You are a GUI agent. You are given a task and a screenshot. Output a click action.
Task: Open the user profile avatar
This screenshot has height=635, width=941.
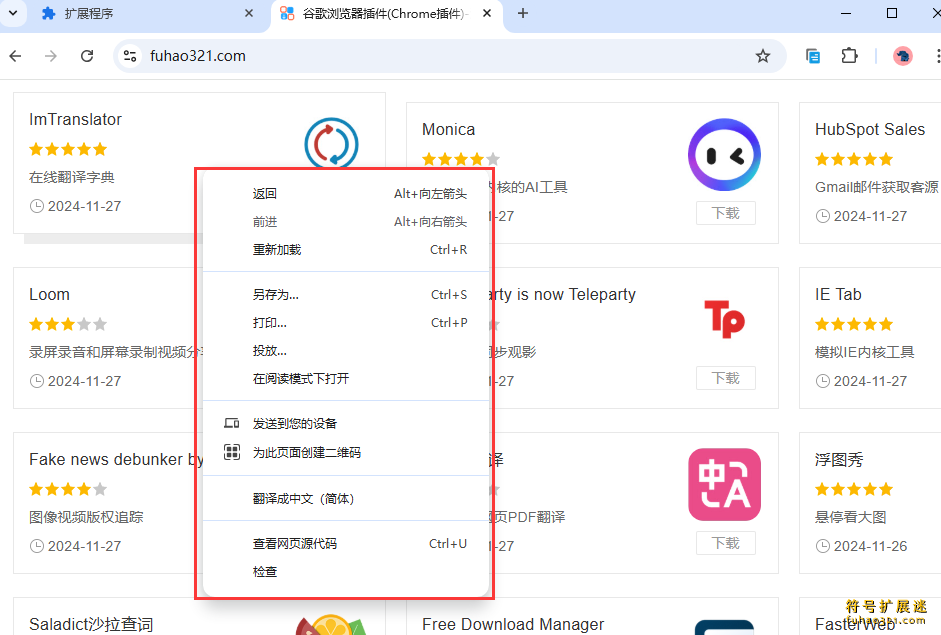(x=903, y=56)
